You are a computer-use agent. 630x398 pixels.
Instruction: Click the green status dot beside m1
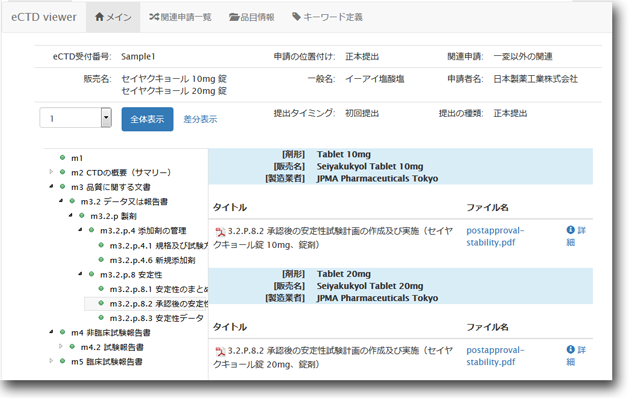click(62, 157)
